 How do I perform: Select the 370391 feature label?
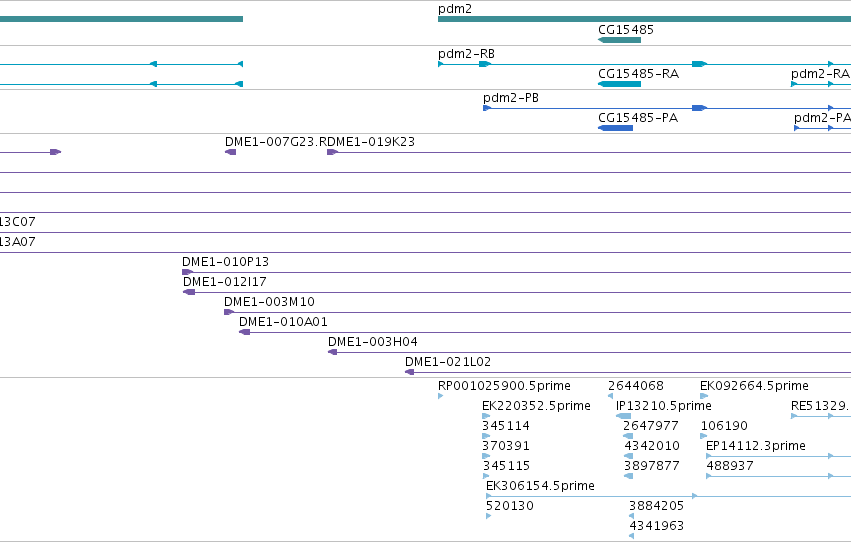pos(506,446)
